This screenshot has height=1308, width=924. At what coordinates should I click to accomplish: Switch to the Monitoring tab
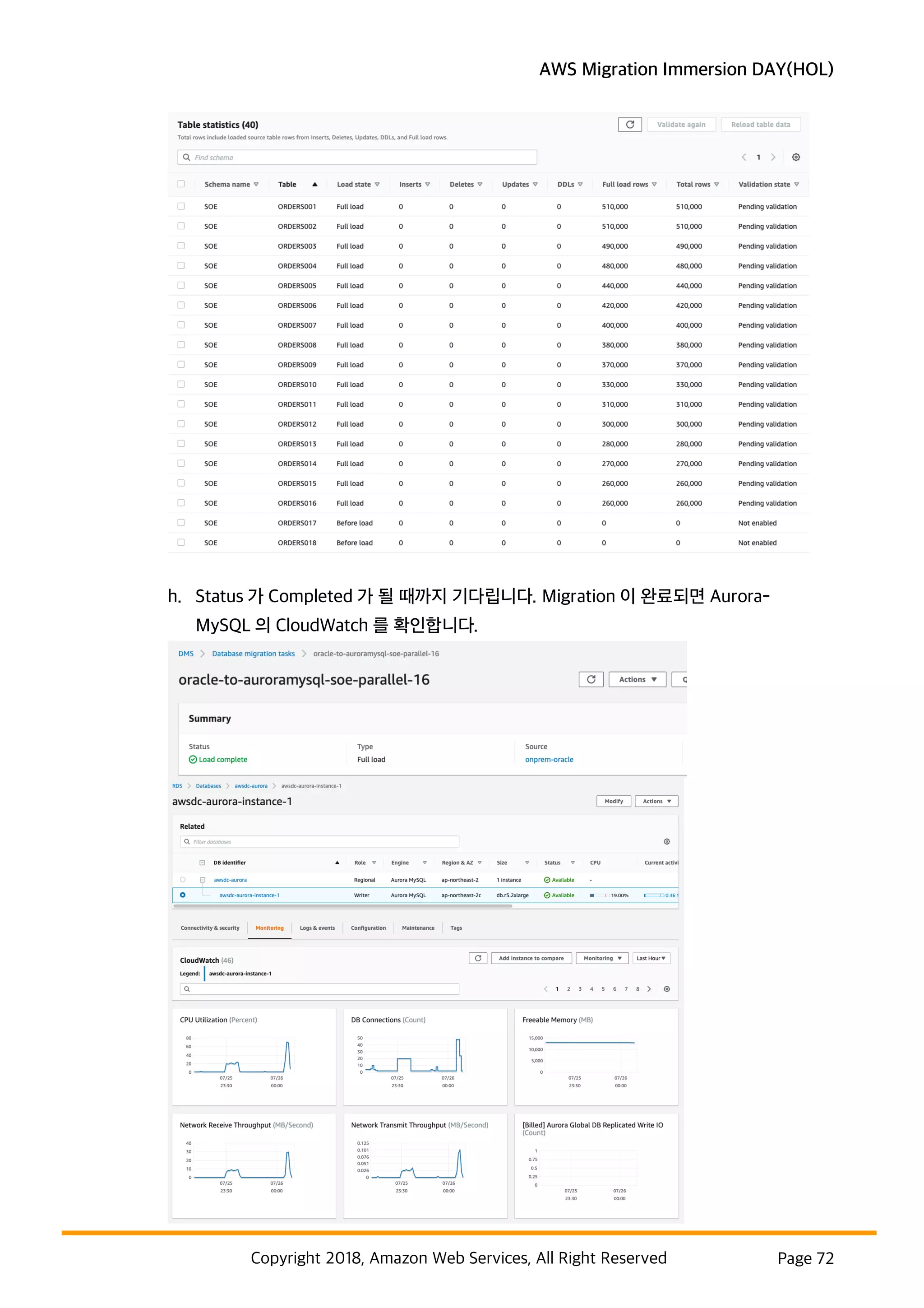coord(269,928)
